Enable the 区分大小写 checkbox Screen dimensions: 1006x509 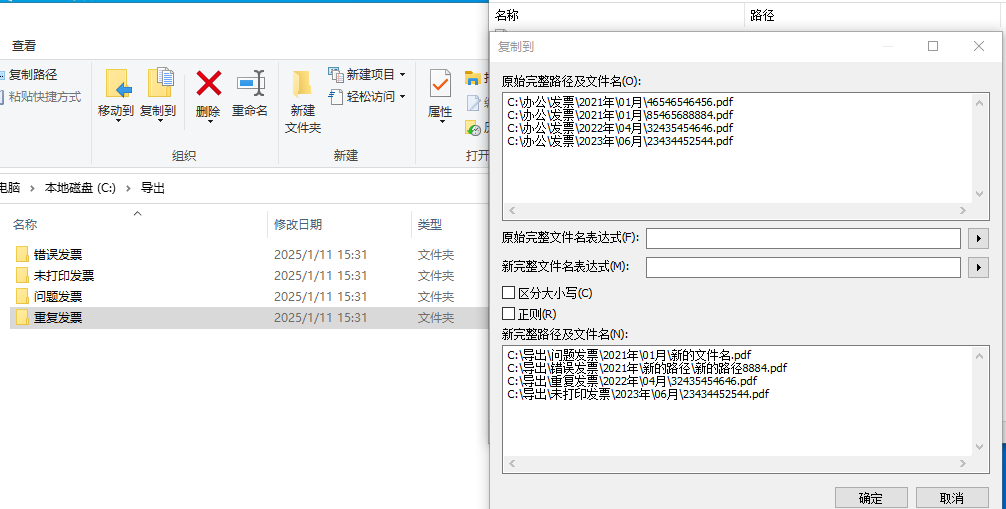click(509, 293)
